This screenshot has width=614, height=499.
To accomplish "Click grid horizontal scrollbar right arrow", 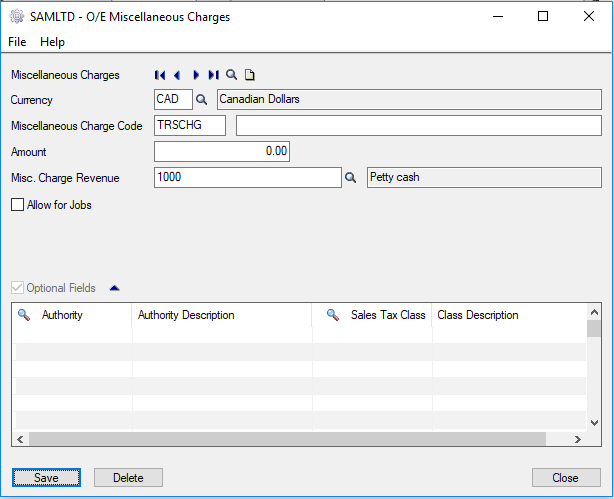I will pyautogui.click(x=578, y=439).
